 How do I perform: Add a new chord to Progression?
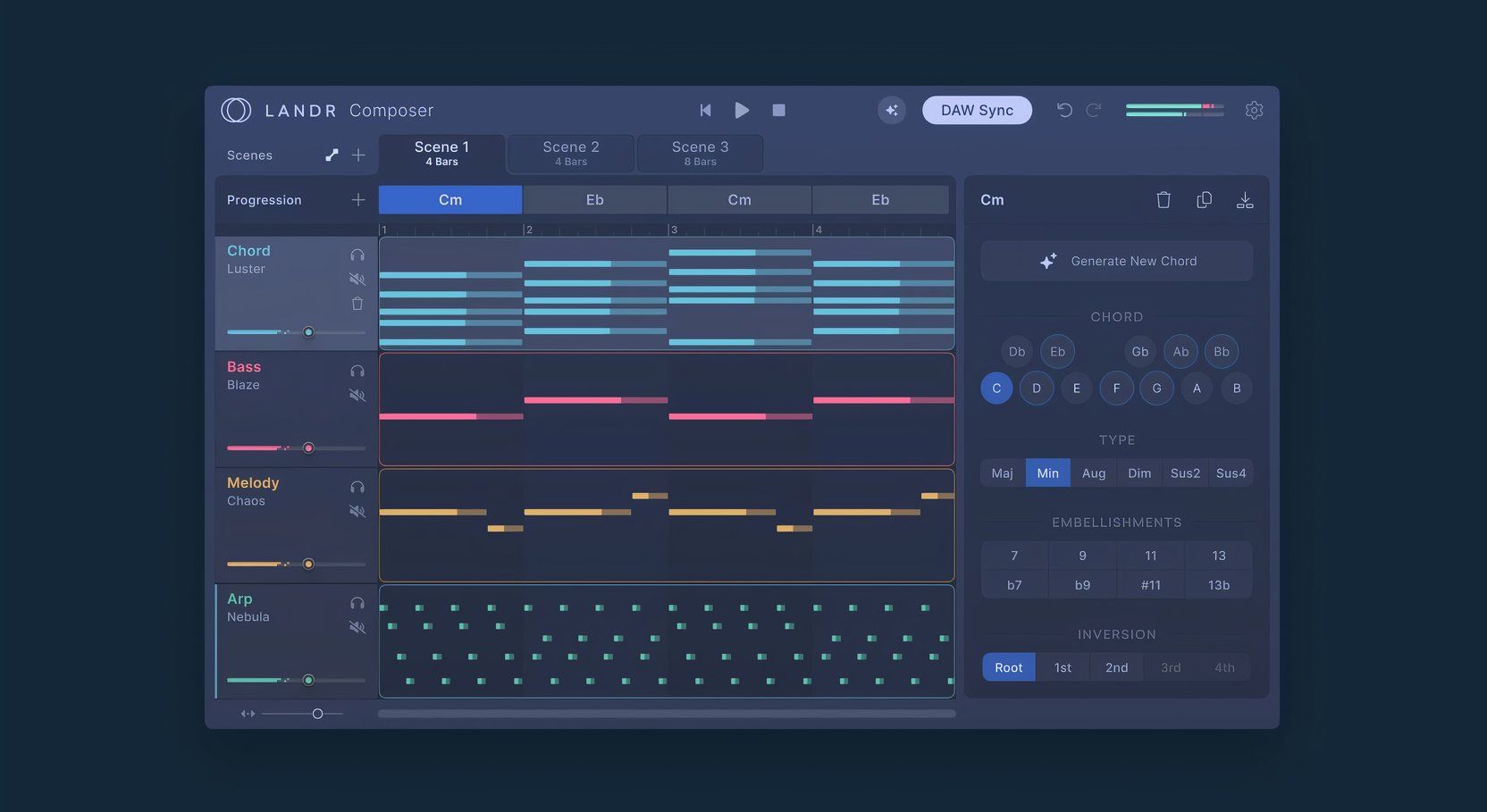pos(358,200)
